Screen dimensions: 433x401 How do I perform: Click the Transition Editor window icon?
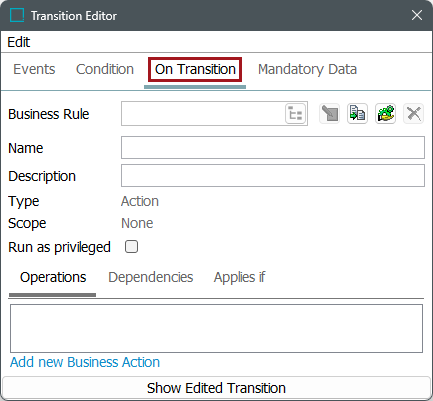coord(17,15)
